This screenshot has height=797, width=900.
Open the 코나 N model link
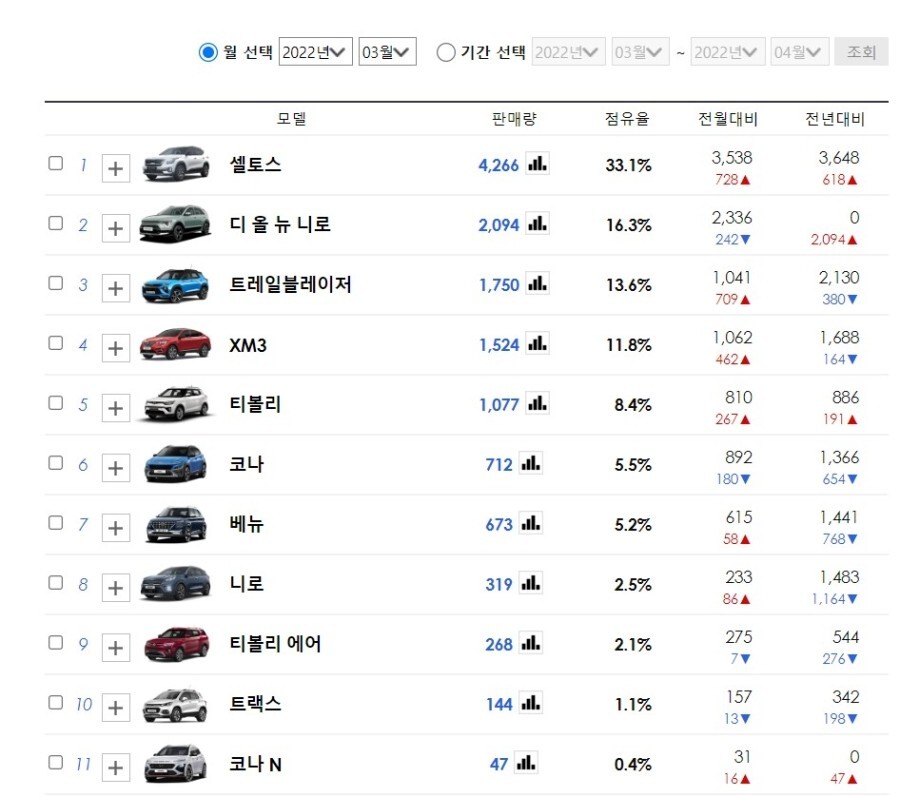tap(255, 764)
